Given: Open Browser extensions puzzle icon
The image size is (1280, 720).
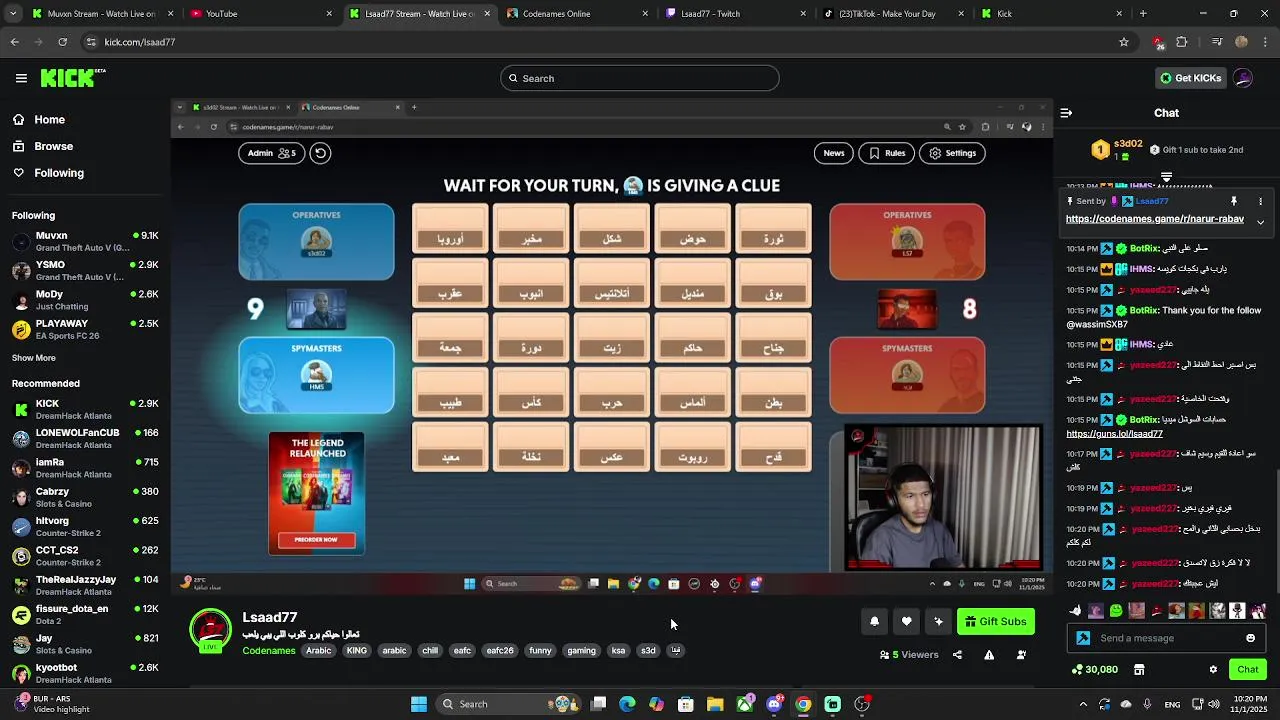Looking at the screenshot, I should tap(1181, 42).
